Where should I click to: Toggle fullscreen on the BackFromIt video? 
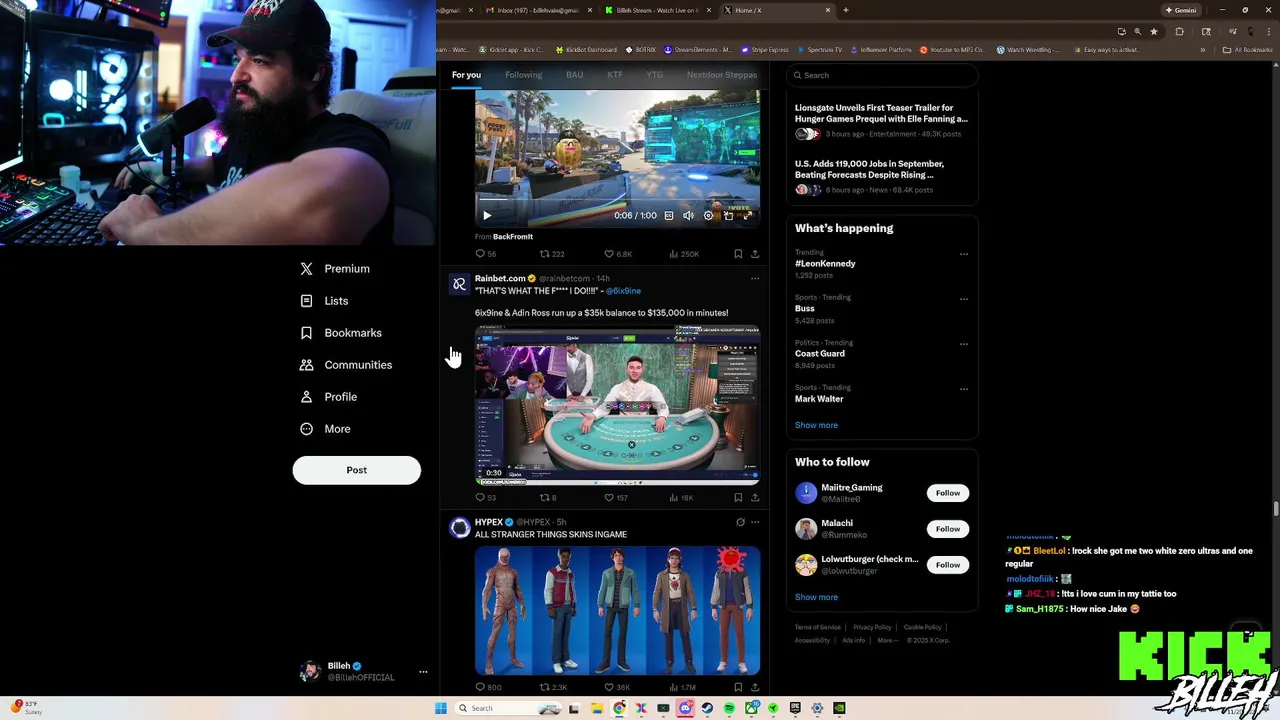click(x=747, y=216)
